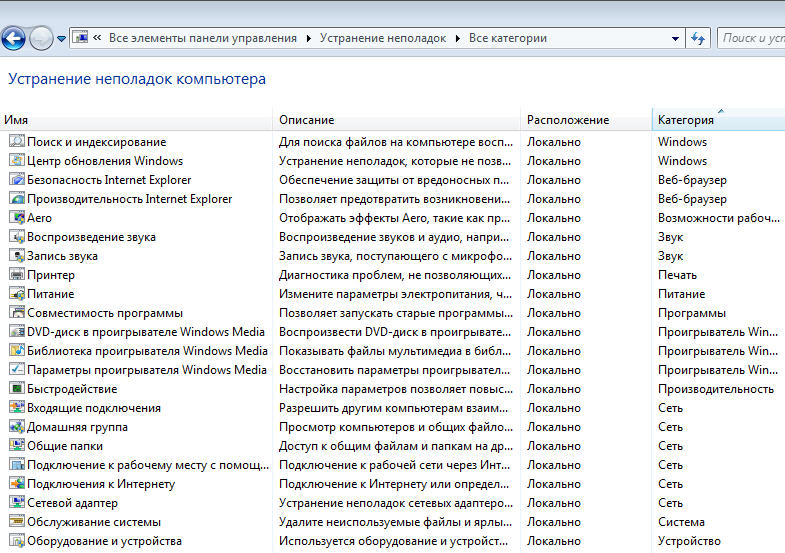Screen dimensions: 785x553
Task: Select 'Воспроизведение звука' name text
Action: point(91,237)
